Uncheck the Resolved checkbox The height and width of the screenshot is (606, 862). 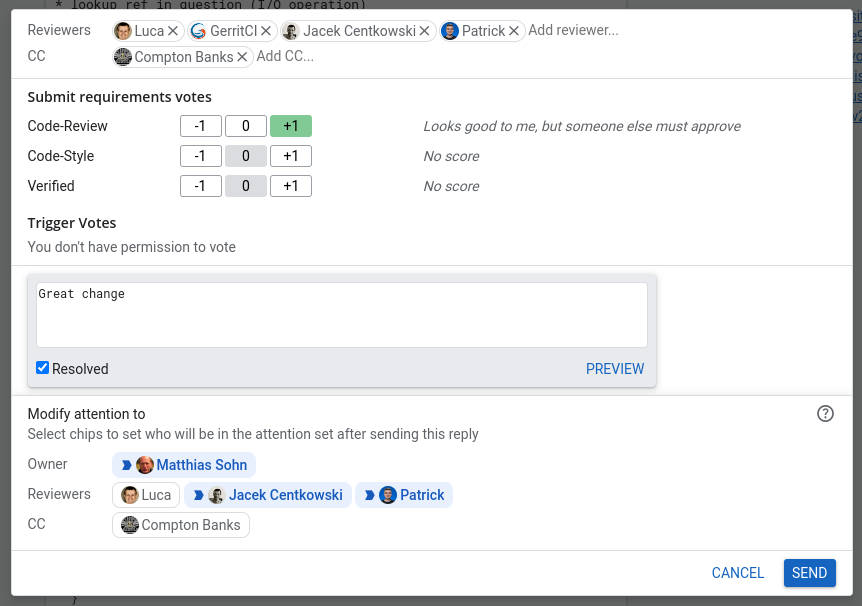[42, 367]
